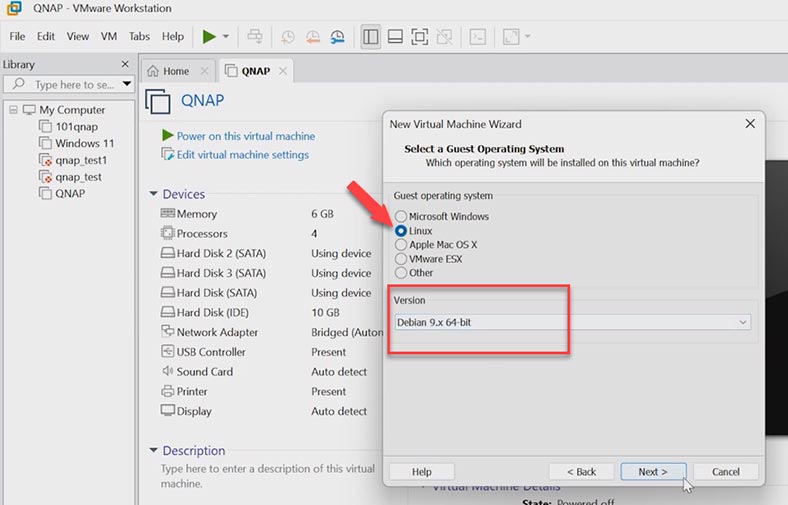This screenshot has height=505, width=788.
Task: Collapse the Devices section
Action: [154, 194]
